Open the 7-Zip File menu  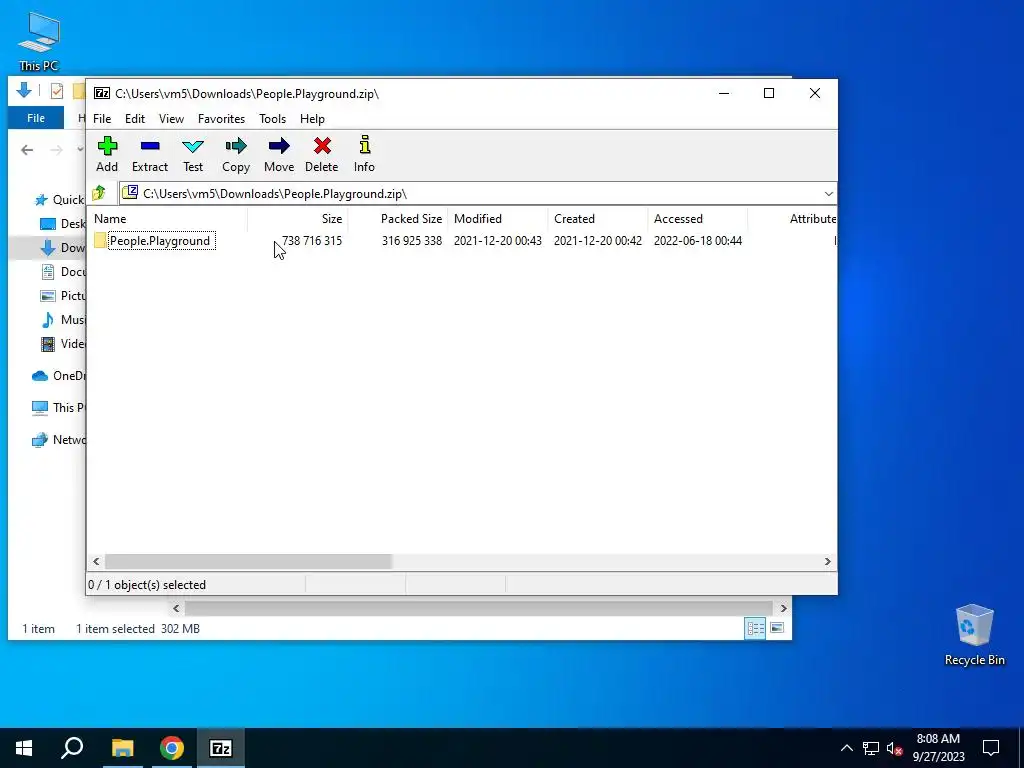tap(102, 119)
